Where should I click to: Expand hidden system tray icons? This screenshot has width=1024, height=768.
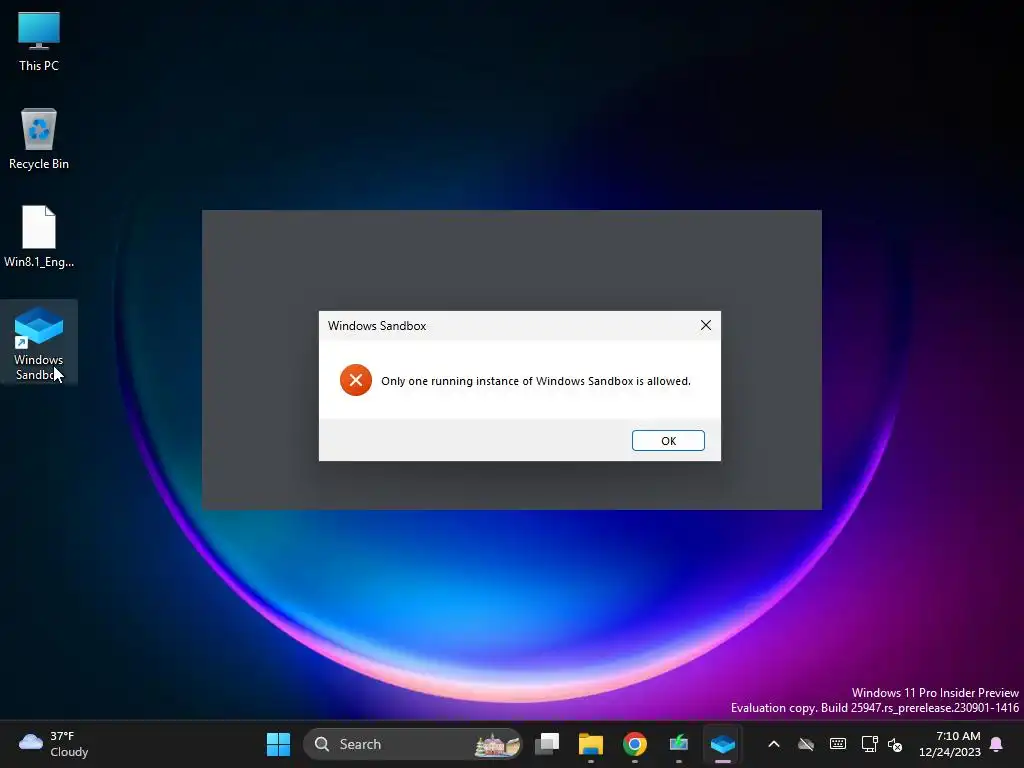(x=774, y=744)
